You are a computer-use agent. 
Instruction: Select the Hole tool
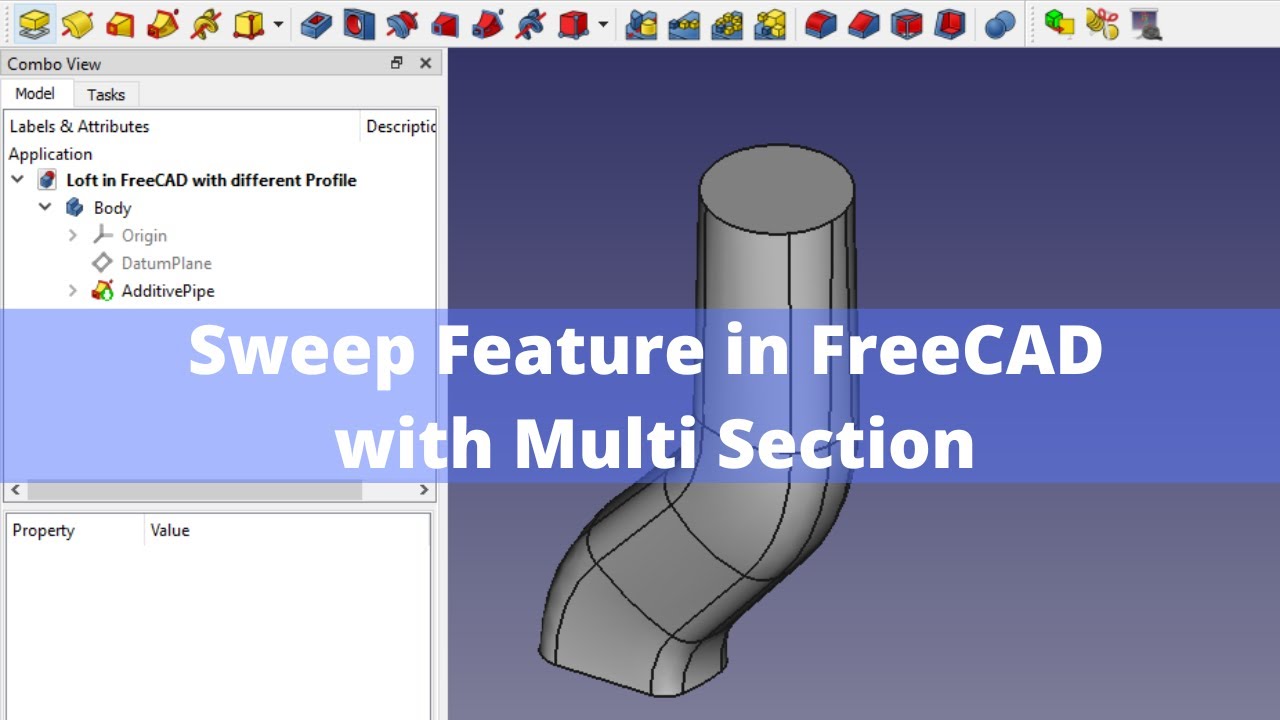[x=358, y=23]
